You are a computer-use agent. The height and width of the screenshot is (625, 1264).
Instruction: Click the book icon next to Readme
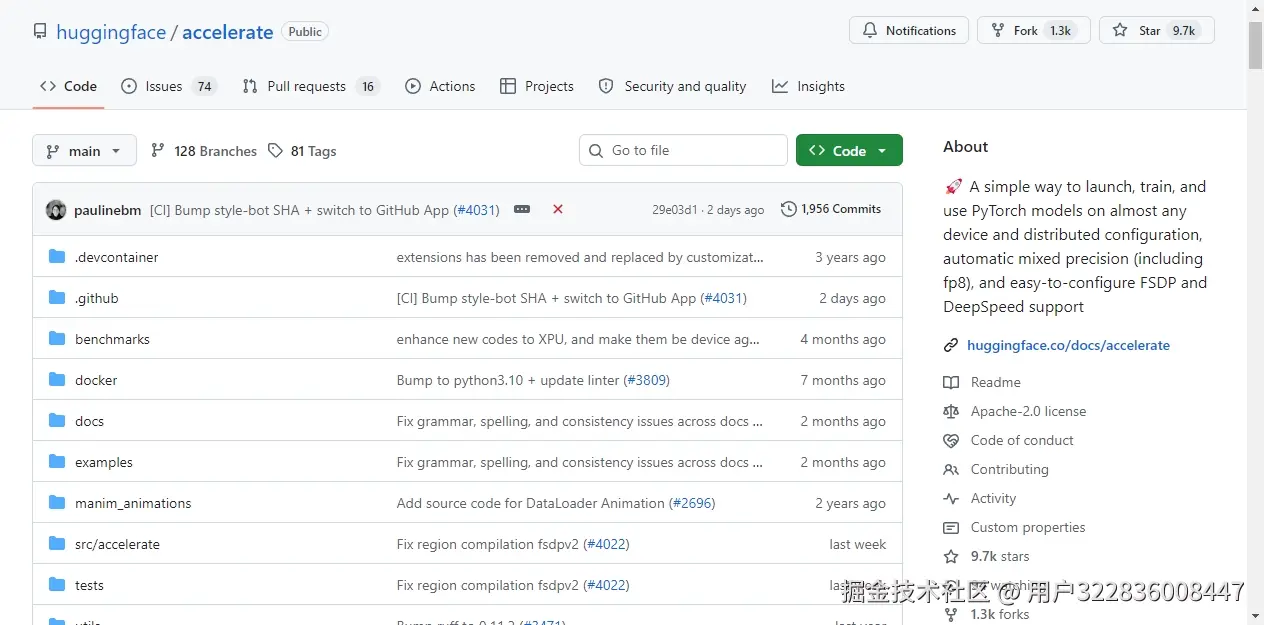click(951, 382)
